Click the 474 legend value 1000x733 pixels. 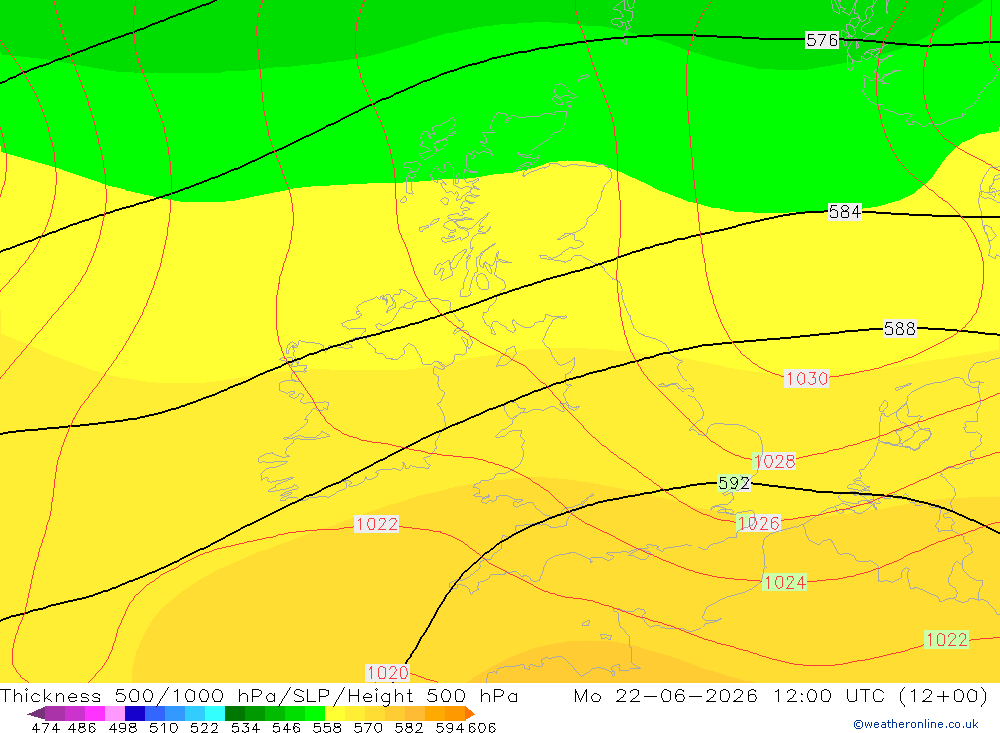click(x=45, y=728)
